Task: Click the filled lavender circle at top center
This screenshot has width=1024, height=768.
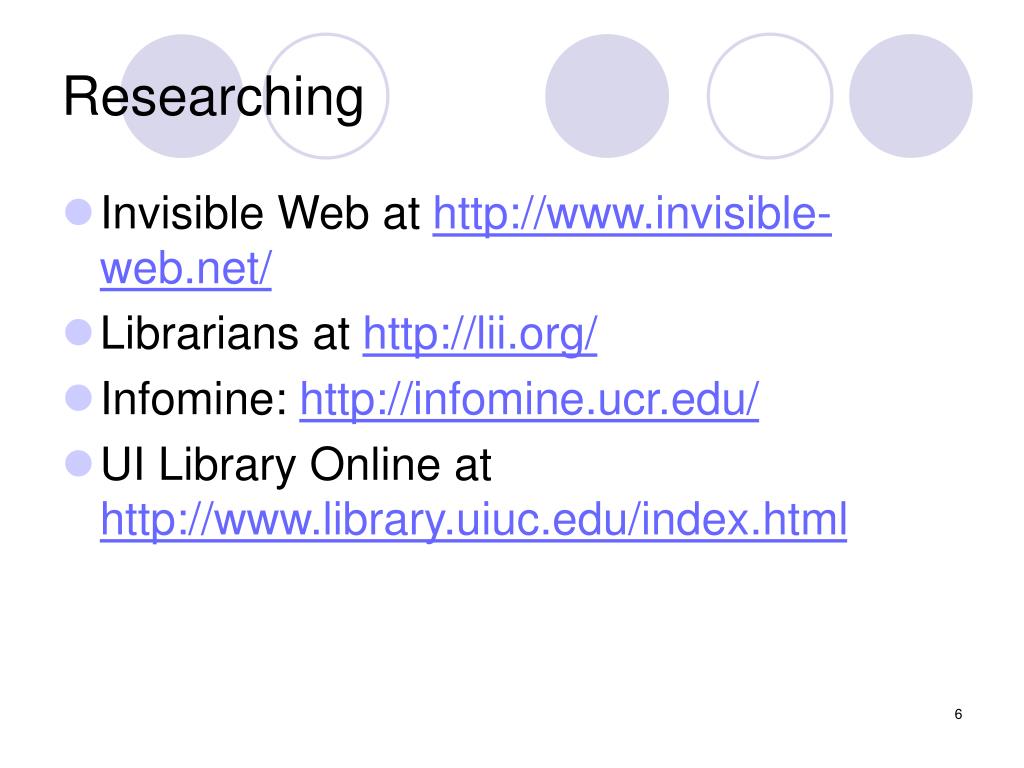Action: [x=607, y=96]
